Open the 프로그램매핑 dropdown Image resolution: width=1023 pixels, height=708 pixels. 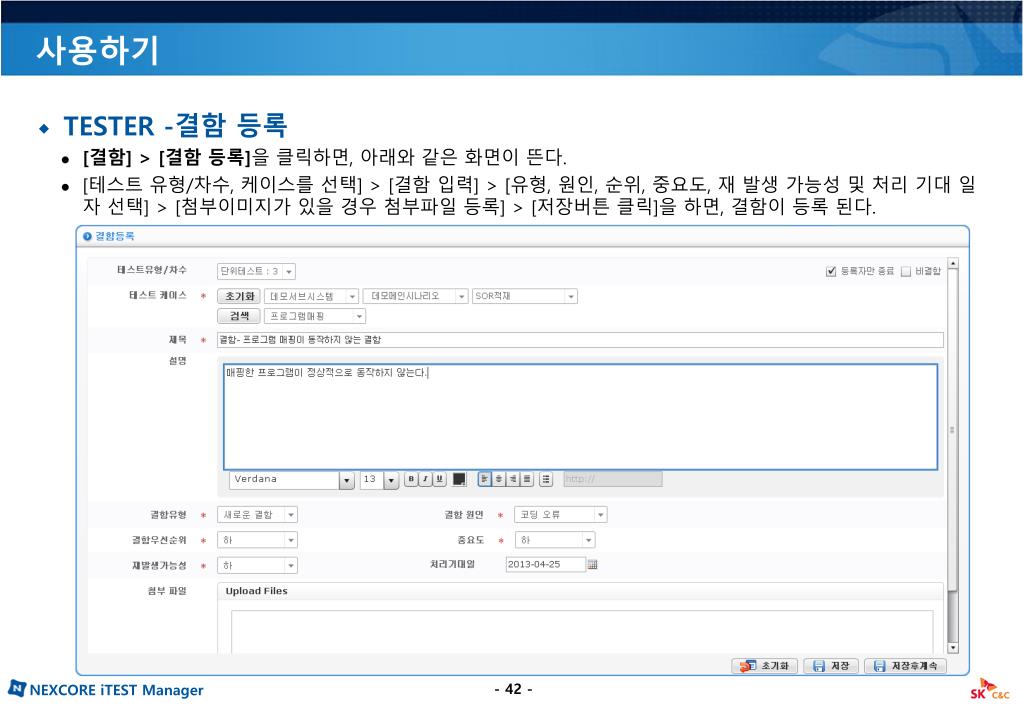click(x=315, y=316)
